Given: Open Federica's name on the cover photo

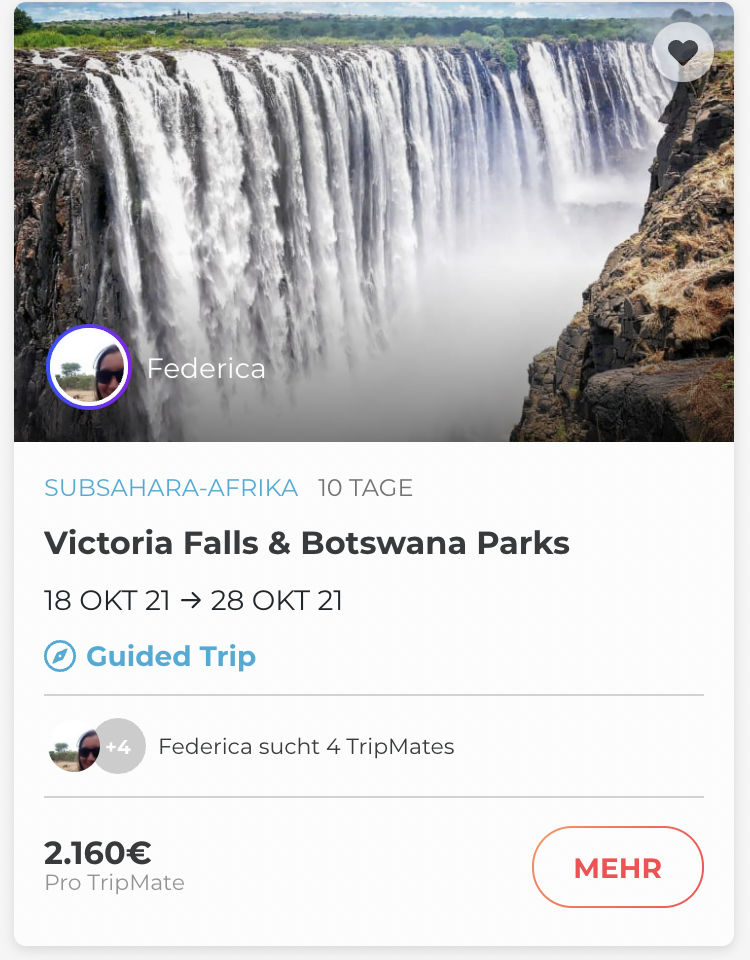Looking at the screenshot, I should [206, 369].
